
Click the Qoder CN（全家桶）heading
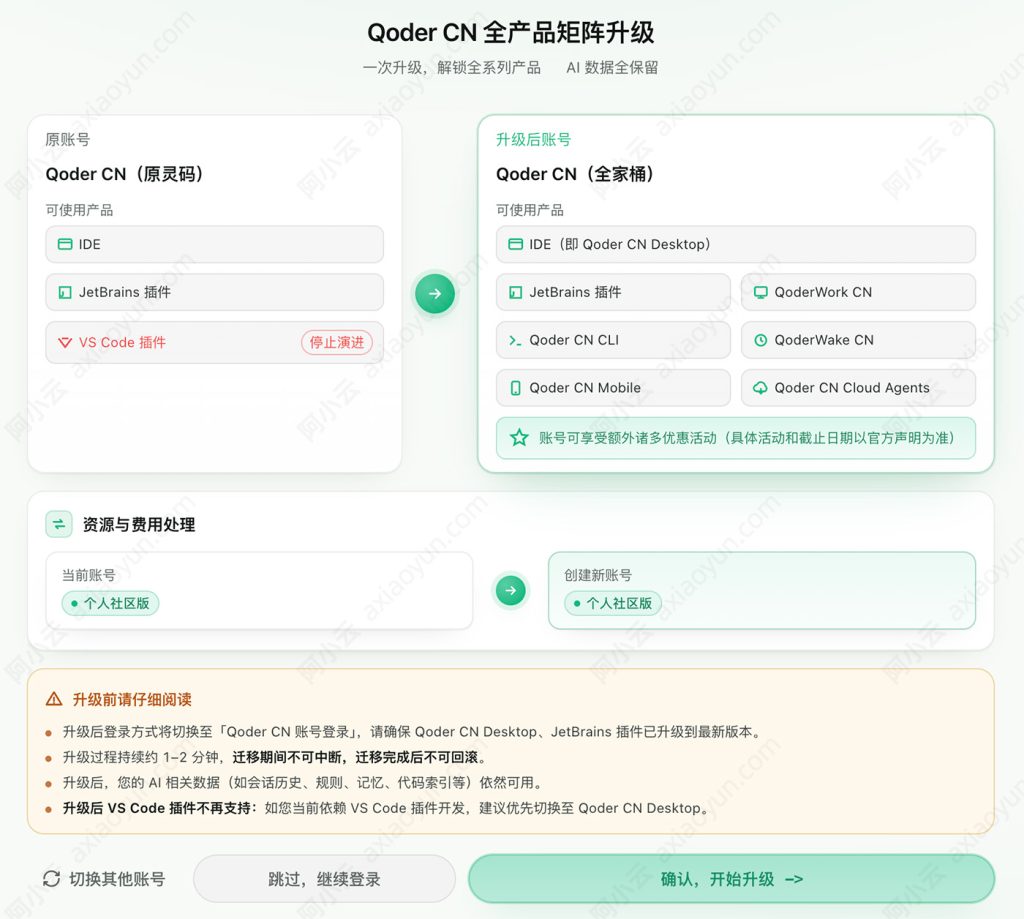point(575,174)
